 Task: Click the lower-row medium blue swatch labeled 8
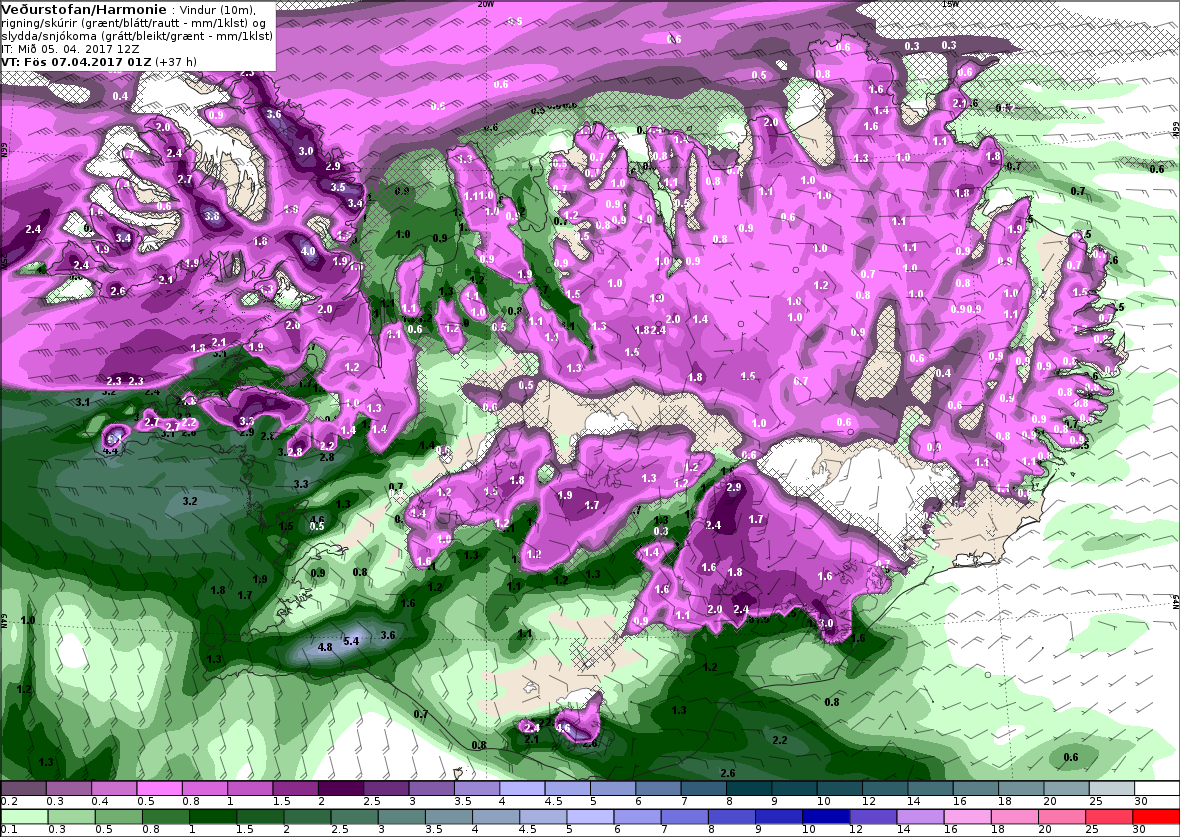tap(731, 817)
